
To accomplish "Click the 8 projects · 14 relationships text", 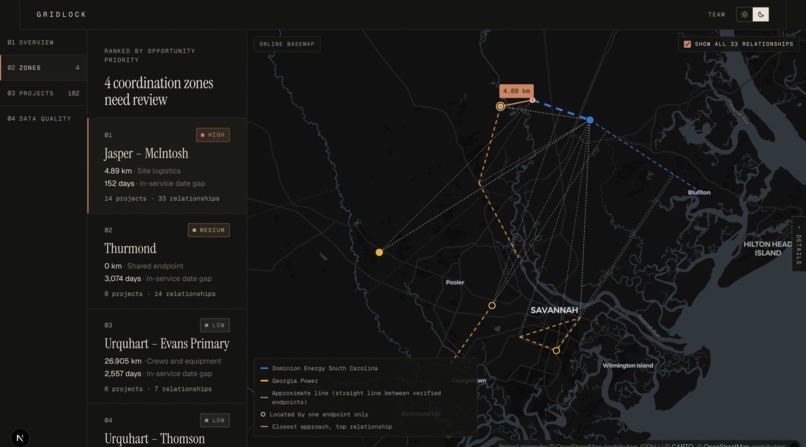I will pos(160,294).
